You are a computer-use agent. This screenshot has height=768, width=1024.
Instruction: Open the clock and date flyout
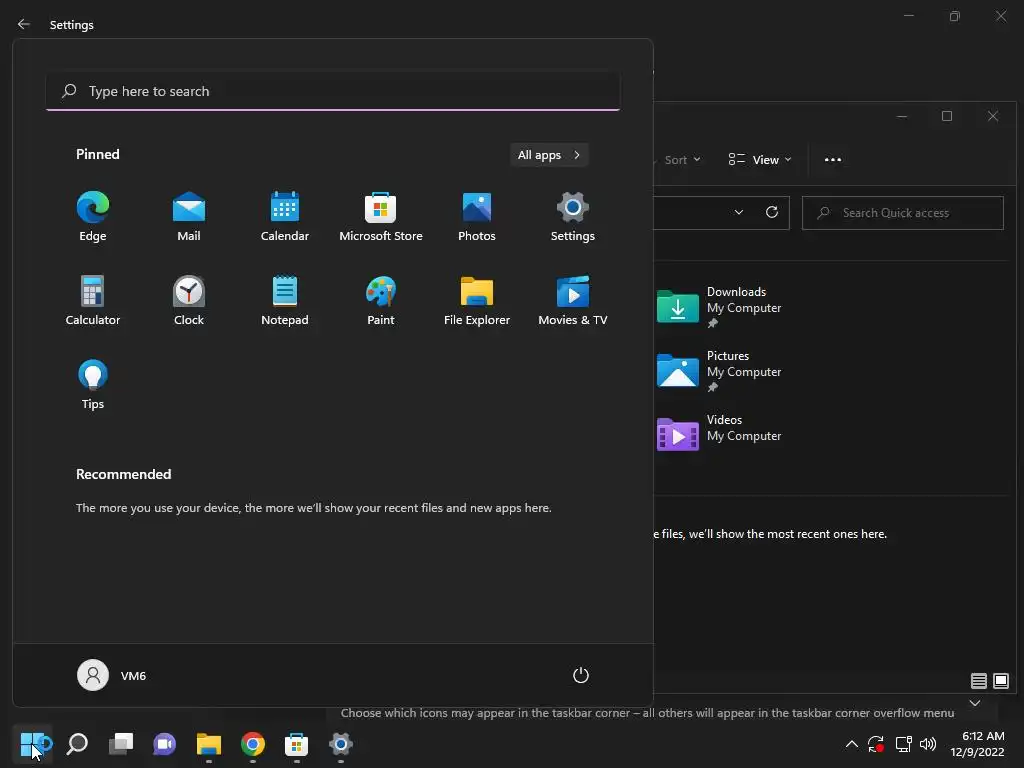pos(977,744)
